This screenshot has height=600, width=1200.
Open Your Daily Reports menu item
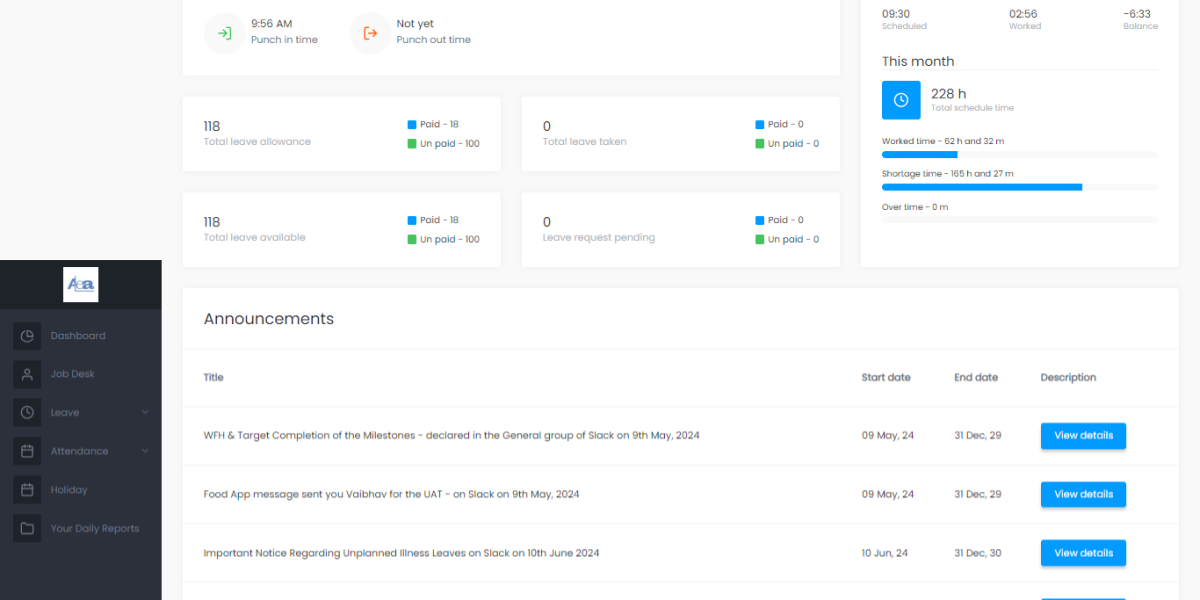[x=95, y=528]
